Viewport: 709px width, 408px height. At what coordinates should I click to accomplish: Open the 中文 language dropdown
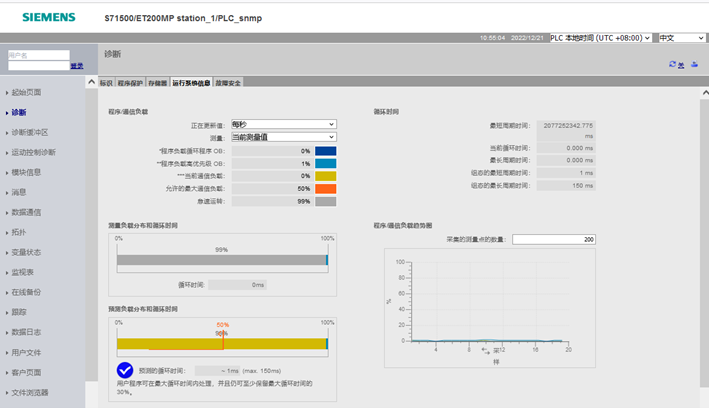click(x=681, y=38)
